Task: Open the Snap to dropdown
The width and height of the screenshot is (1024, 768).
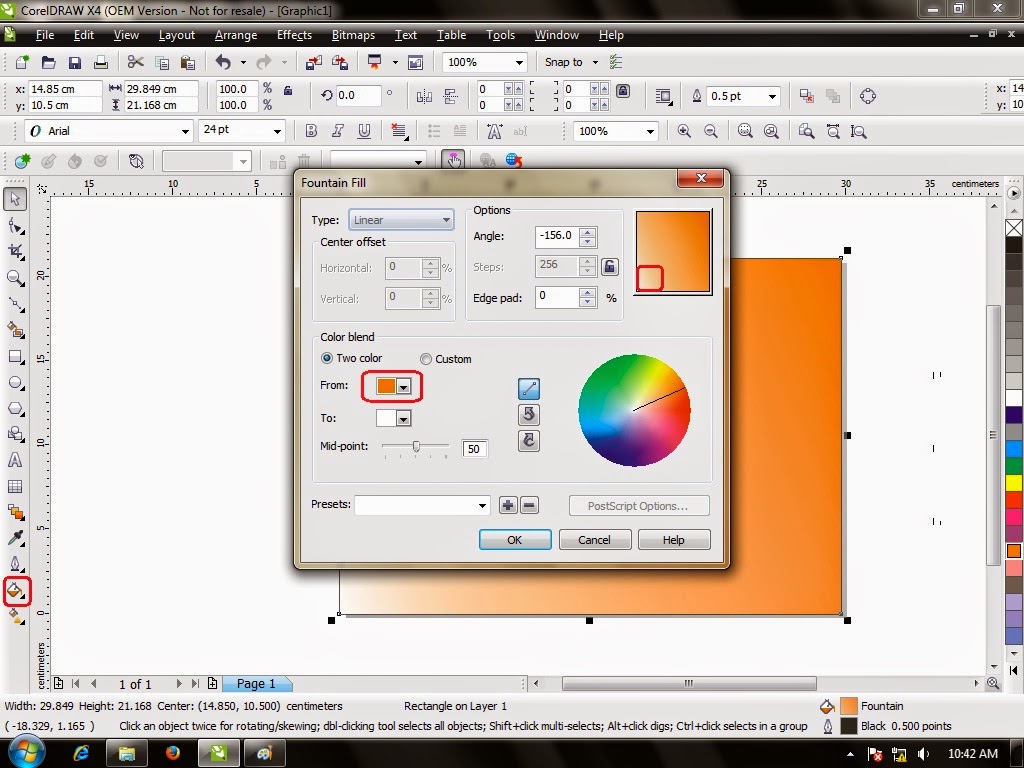Action: (595, 62)
